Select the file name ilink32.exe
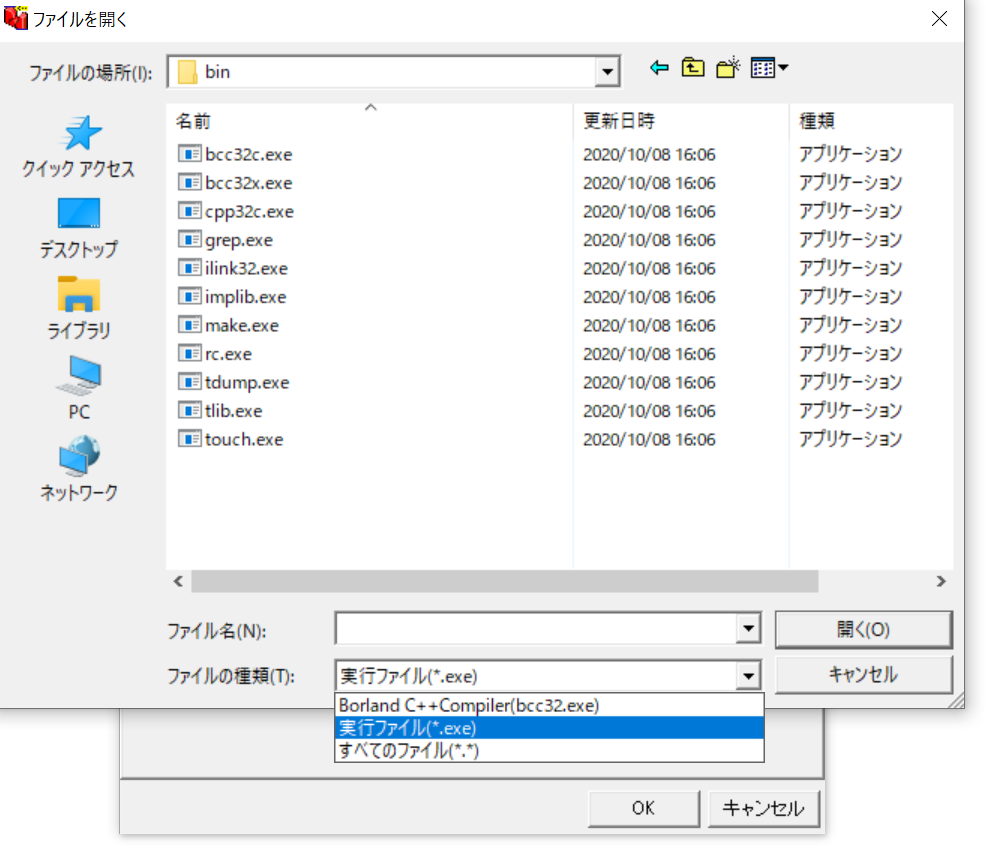This screenshot has height=860, width=986. 246,268
